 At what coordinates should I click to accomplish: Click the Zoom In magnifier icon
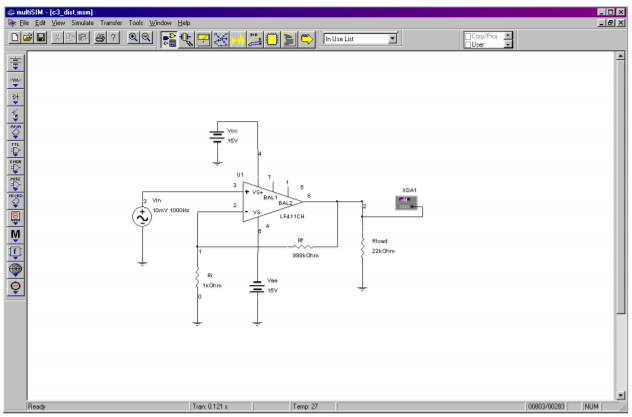pos(132,38)
